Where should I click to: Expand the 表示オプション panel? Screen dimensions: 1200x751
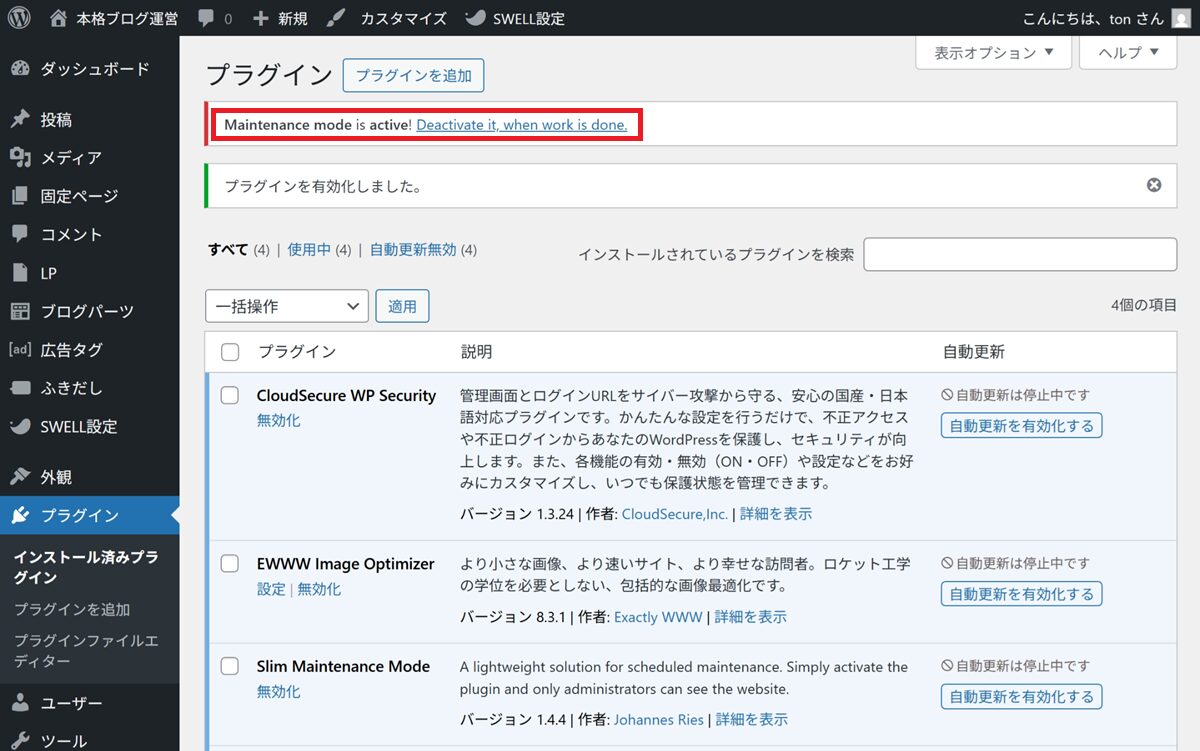click(993, 52)
